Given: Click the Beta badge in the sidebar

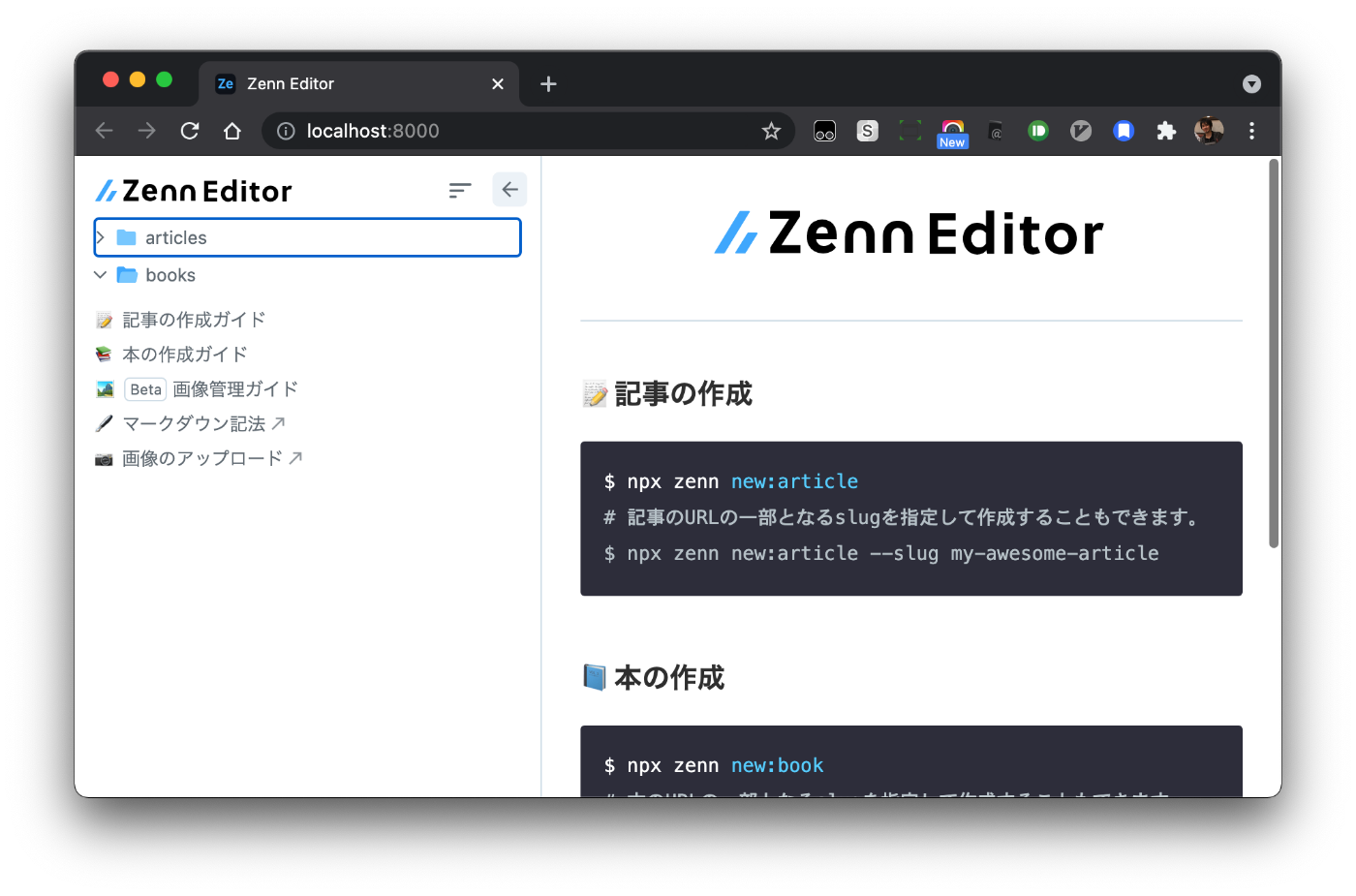Looking at the screenshot, I should tap(145, 389).
